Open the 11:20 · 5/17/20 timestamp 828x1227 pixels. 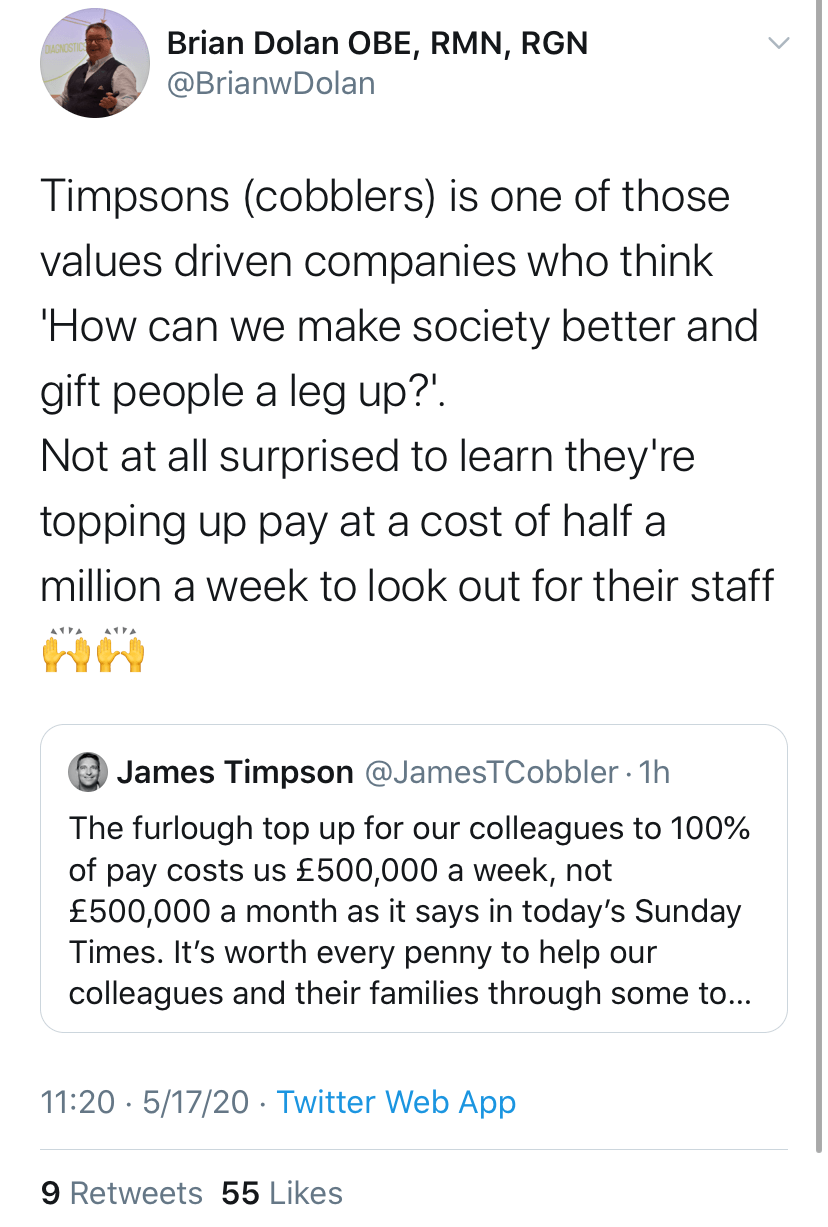[x=145, y=1102]
